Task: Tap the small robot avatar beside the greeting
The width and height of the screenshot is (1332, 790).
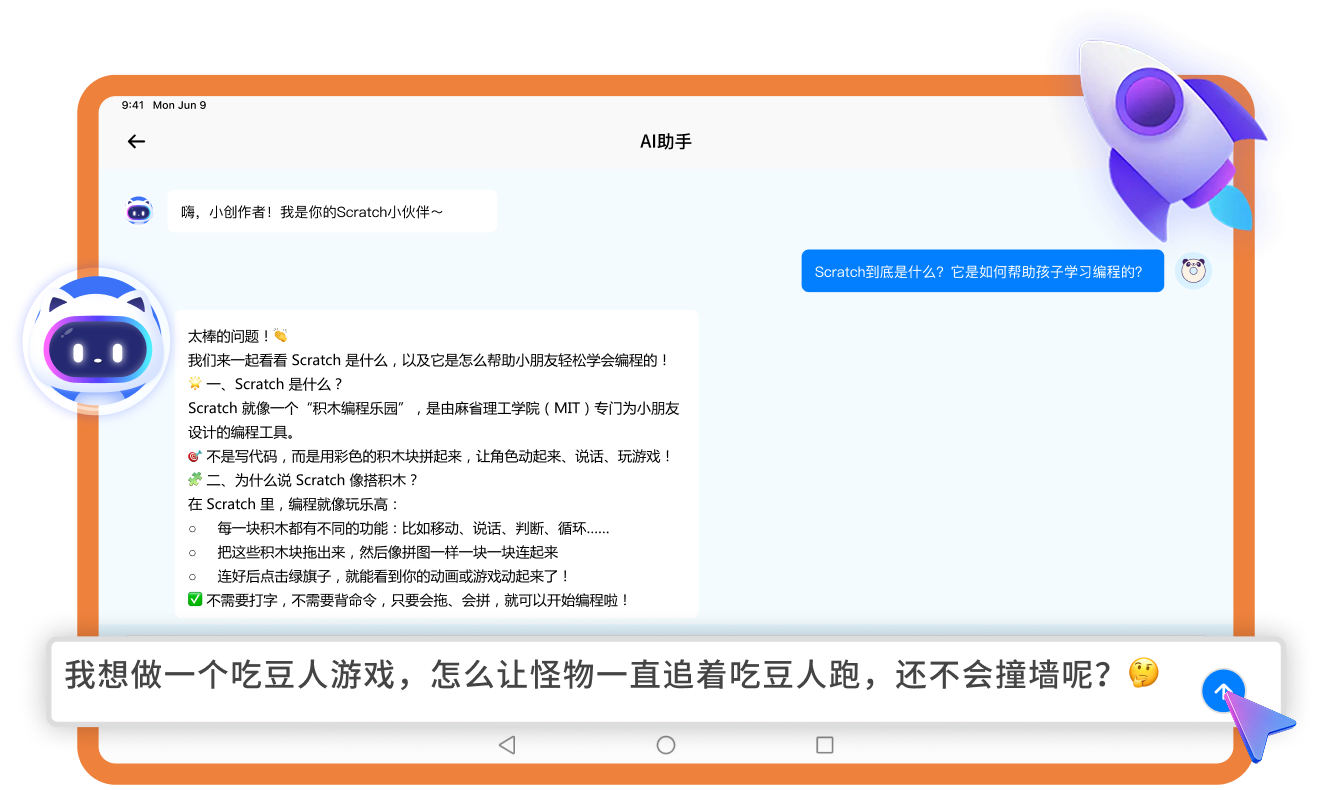Action: coord(139,211)
